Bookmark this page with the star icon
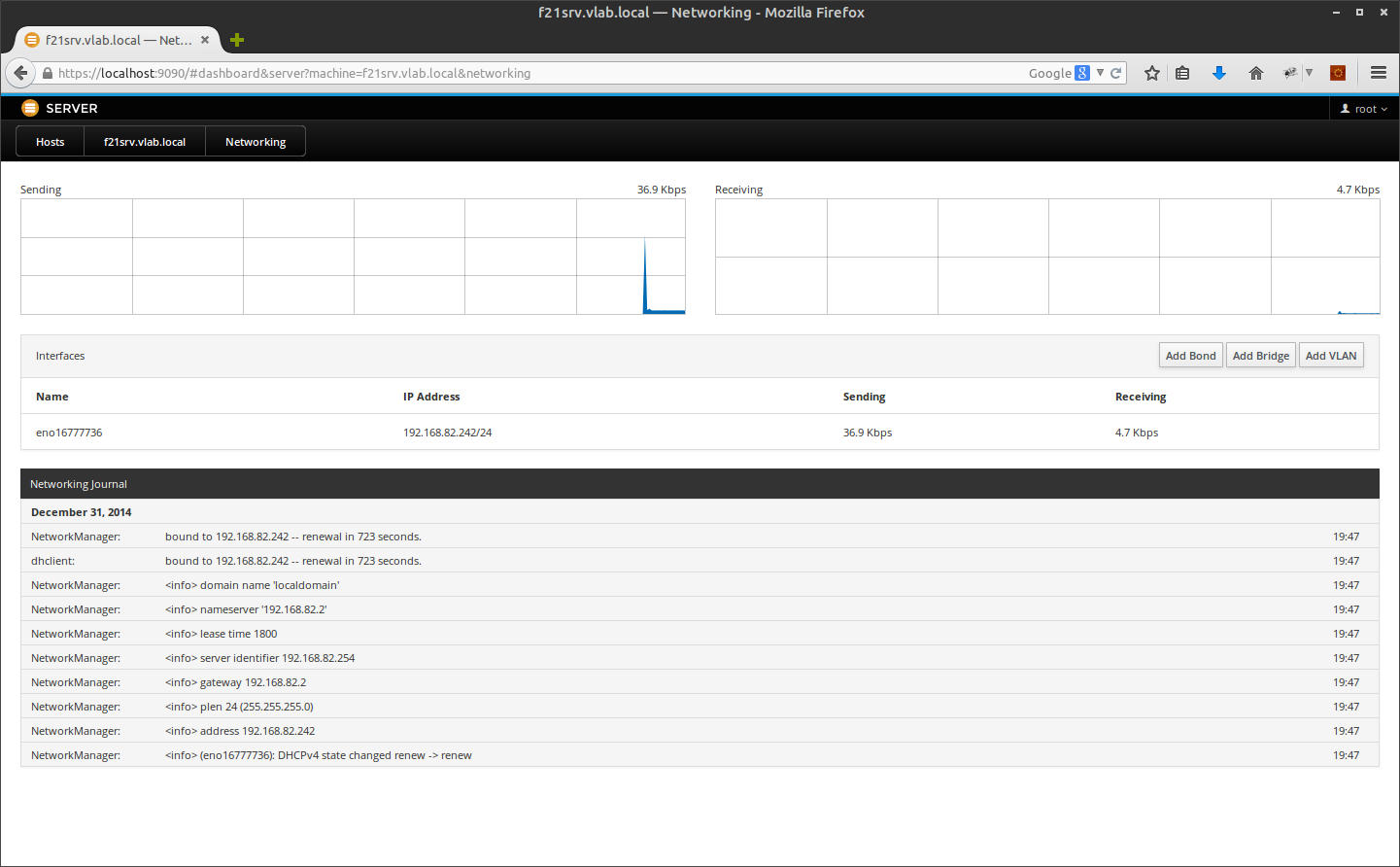This screenshot has height=867, width=1400. (1151, 73)
